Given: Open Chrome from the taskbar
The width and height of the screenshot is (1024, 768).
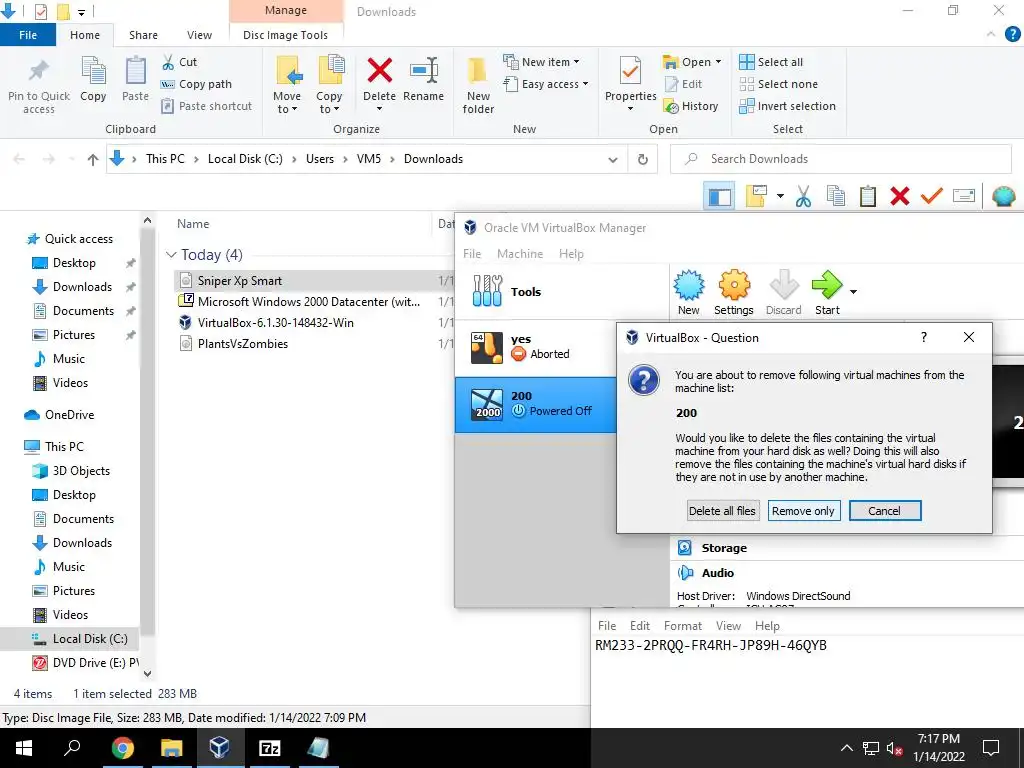Looking at the screenshot, I should pyautogui.click(x=122, y=748).
